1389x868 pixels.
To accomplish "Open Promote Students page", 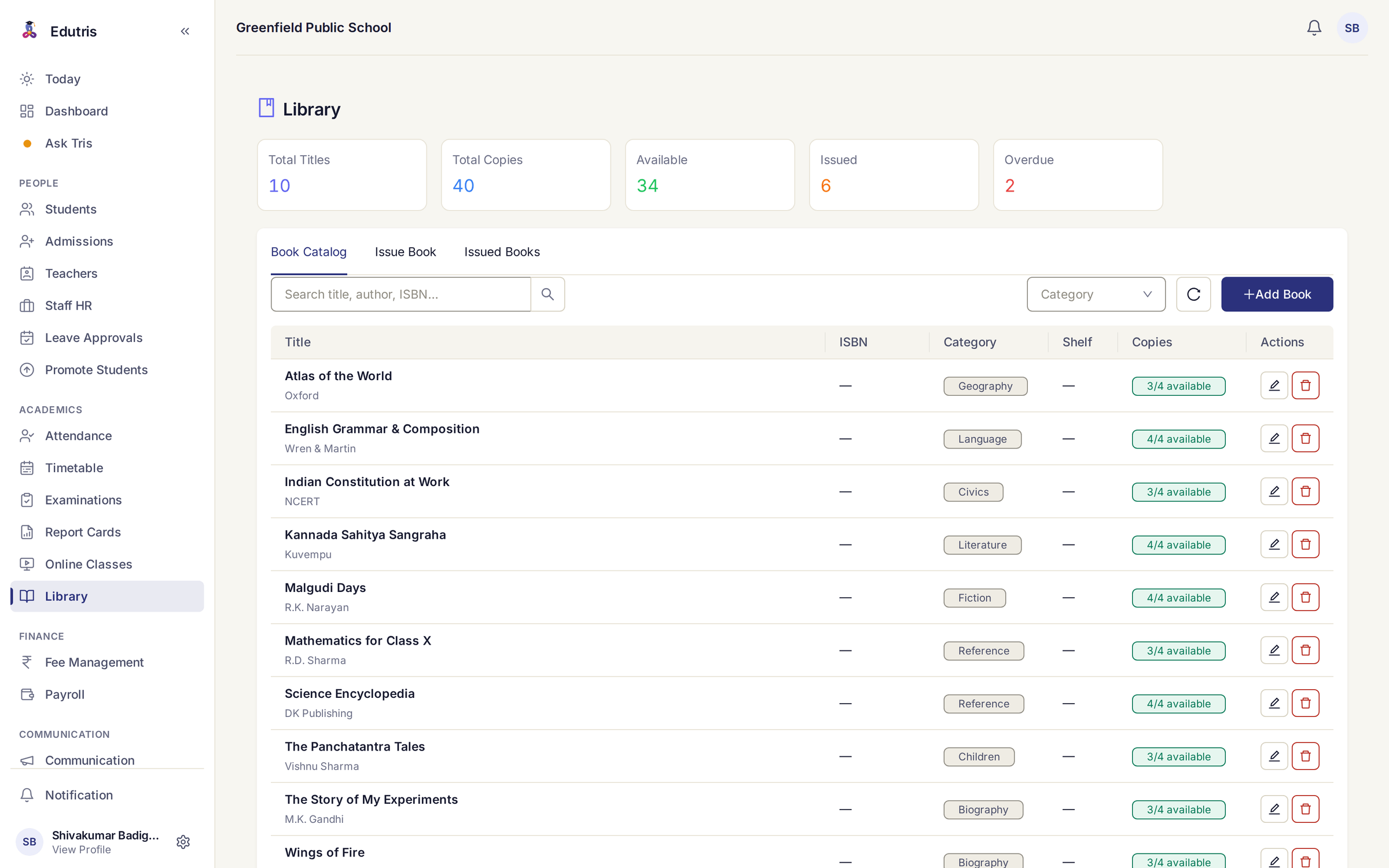I will click(107, 370).
